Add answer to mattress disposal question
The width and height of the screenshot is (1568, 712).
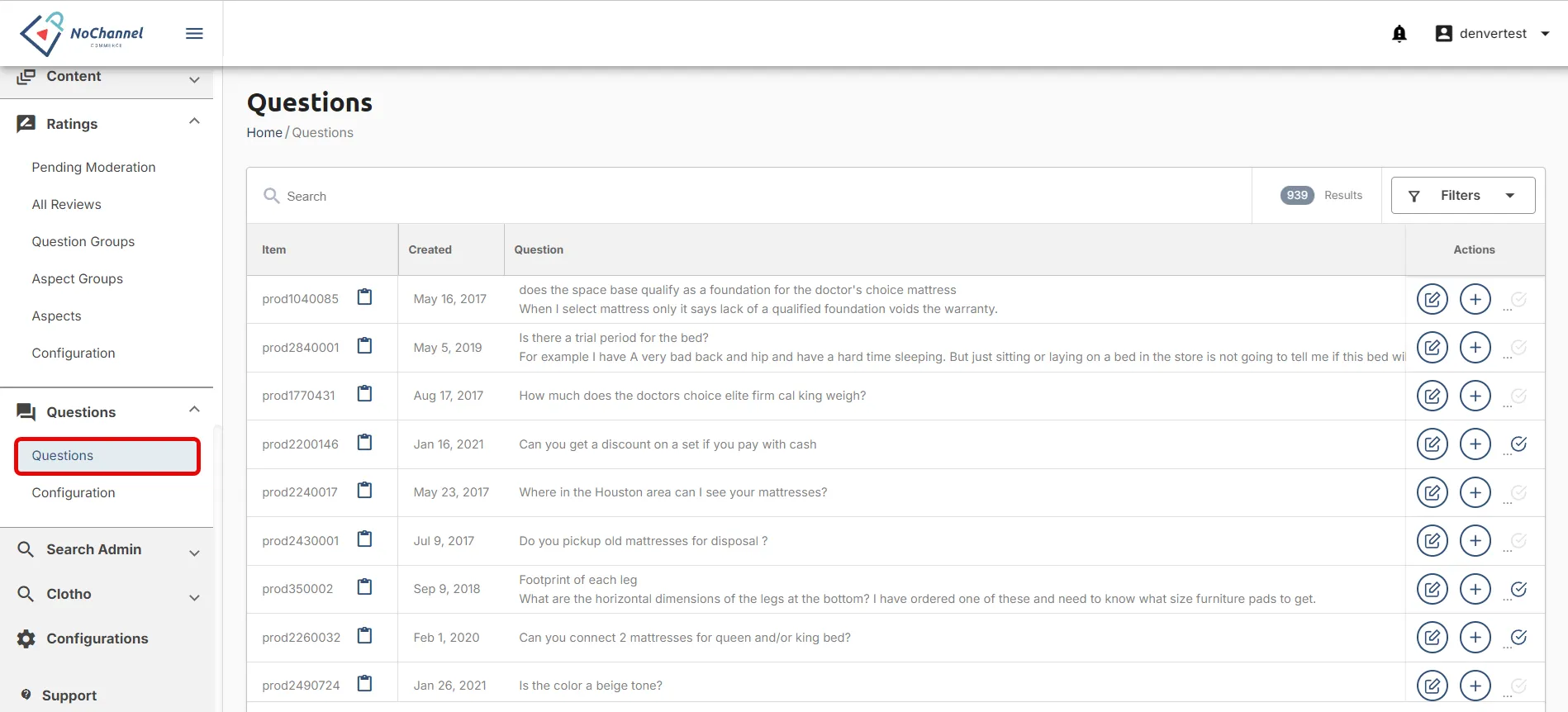(1475, 541)
